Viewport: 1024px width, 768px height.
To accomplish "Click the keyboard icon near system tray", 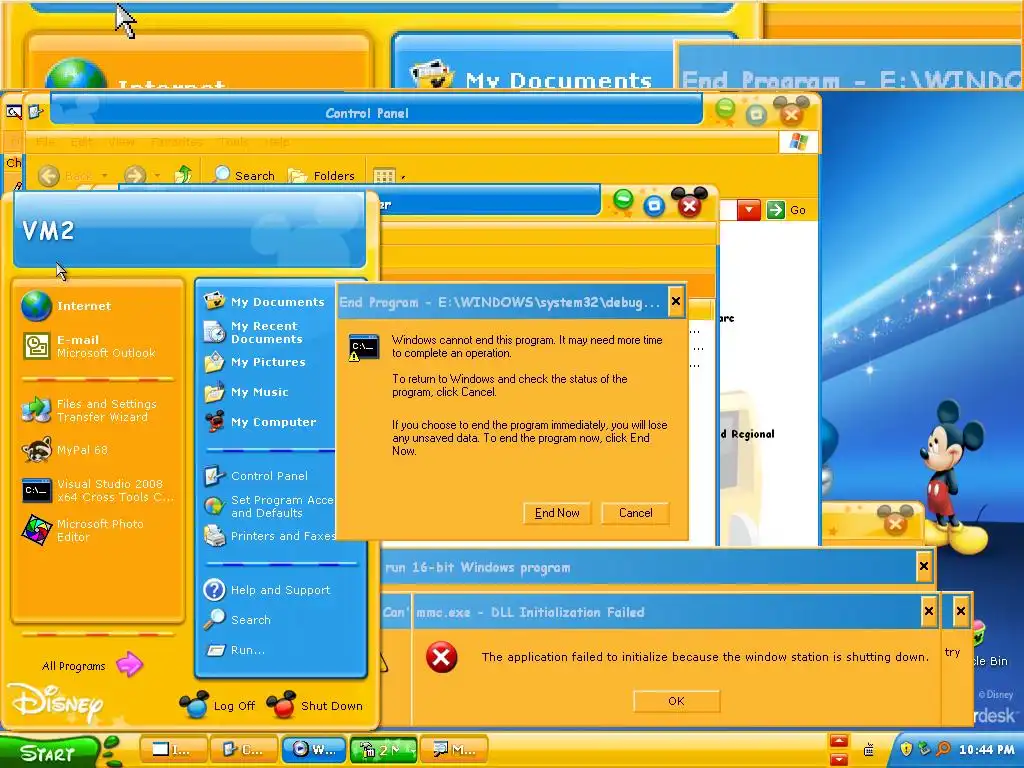I will 869,750.
